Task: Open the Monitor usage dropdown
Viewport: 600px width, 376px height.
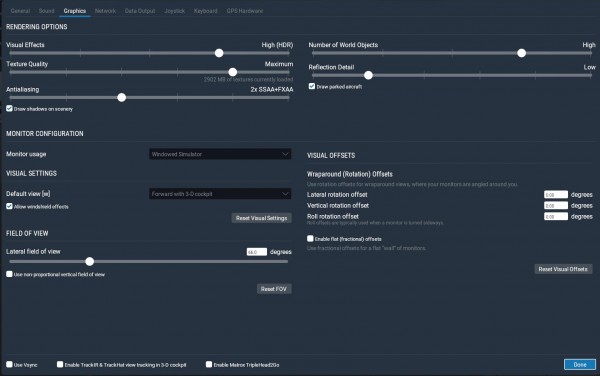Action: tap(220, 154)
